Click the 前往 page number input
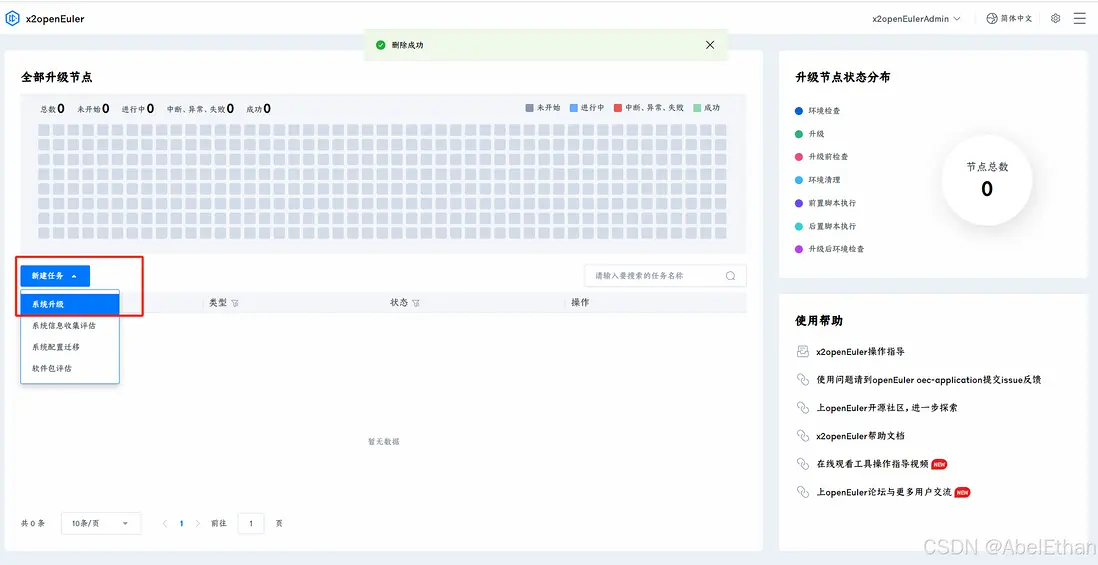Viewport: 1098px width, 565px height. 251,523
